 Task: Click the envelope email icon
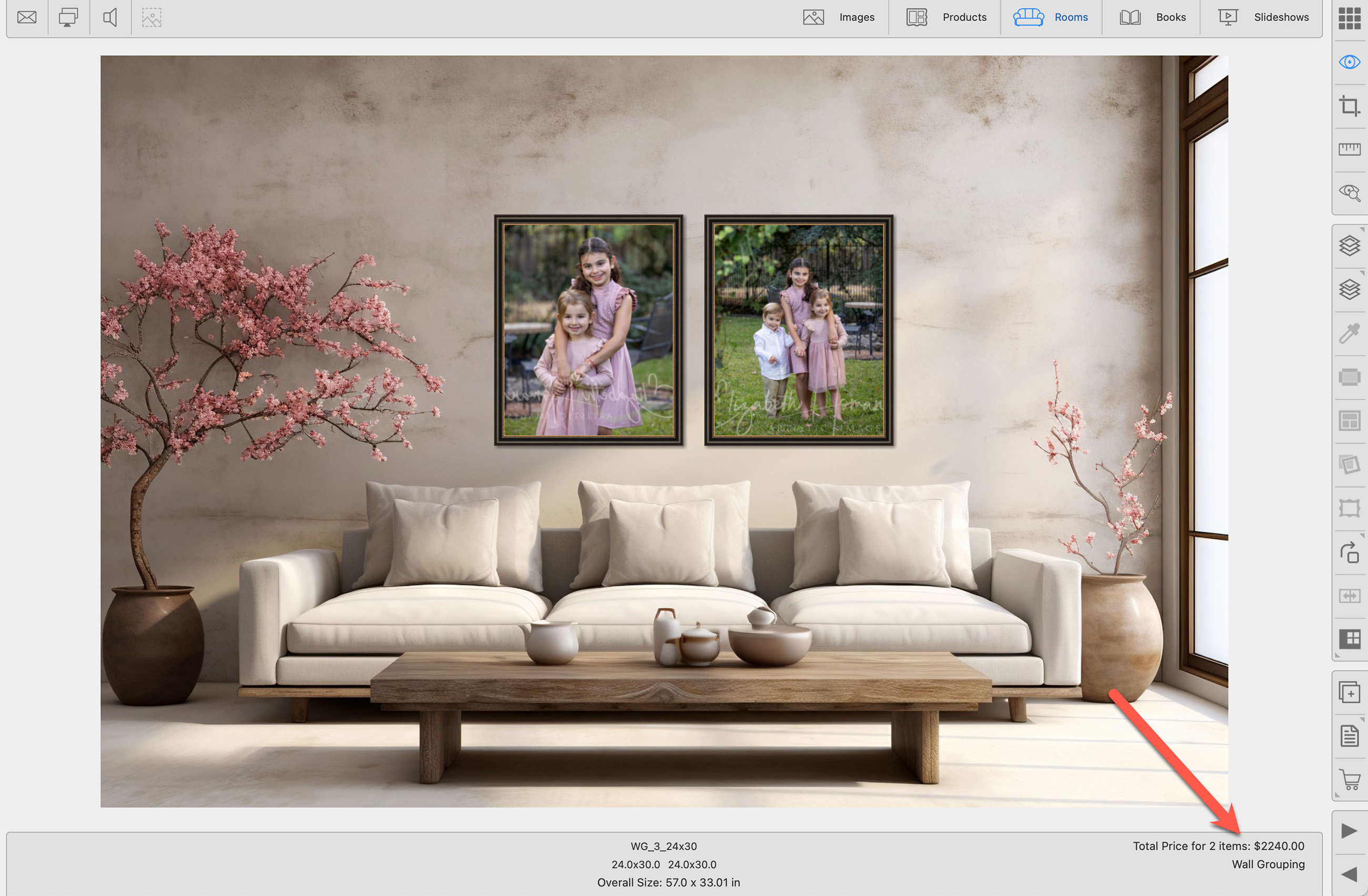(x=26, y=17)
